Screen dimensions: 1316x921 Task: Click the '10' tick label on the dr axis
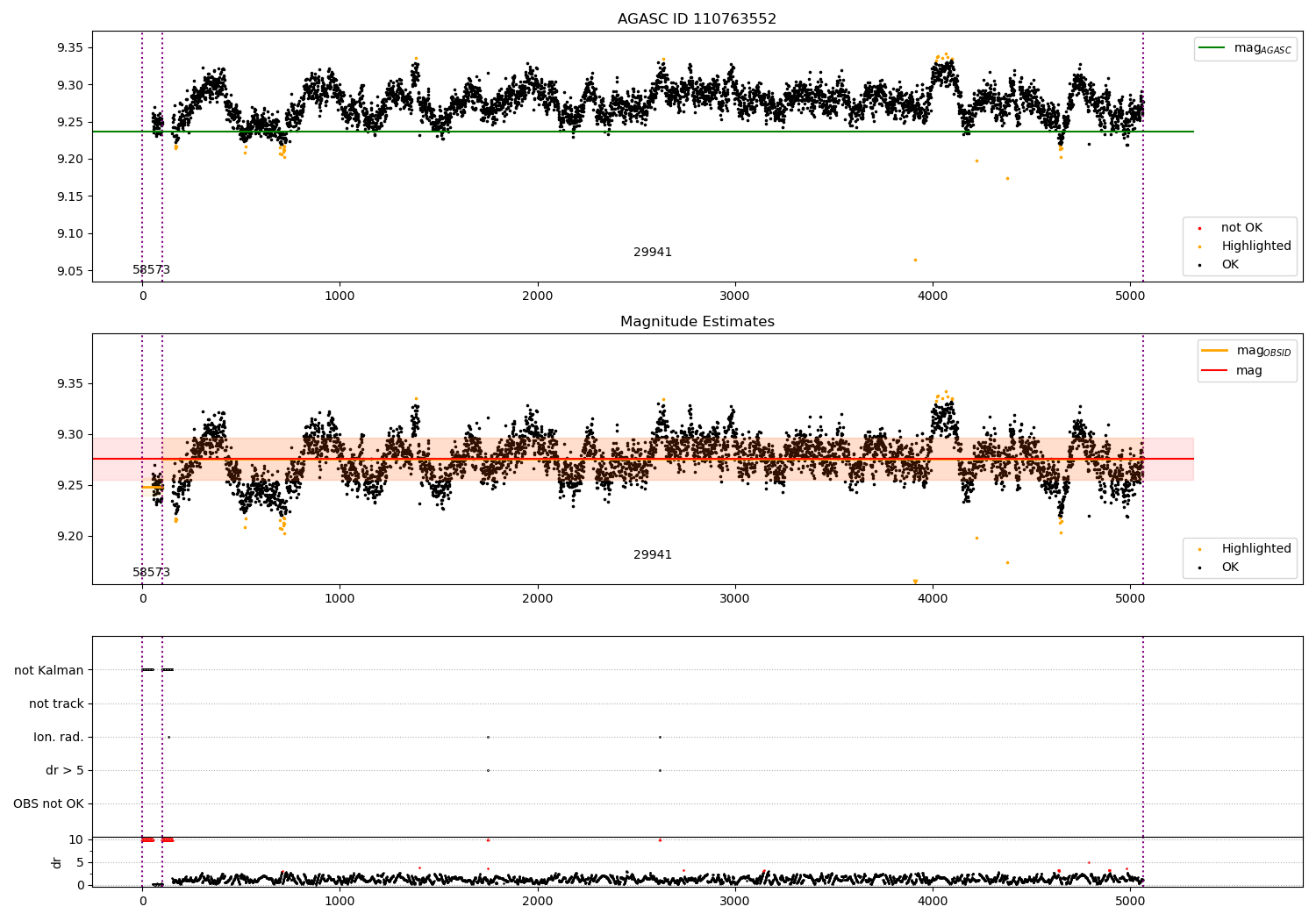[76, 839]
